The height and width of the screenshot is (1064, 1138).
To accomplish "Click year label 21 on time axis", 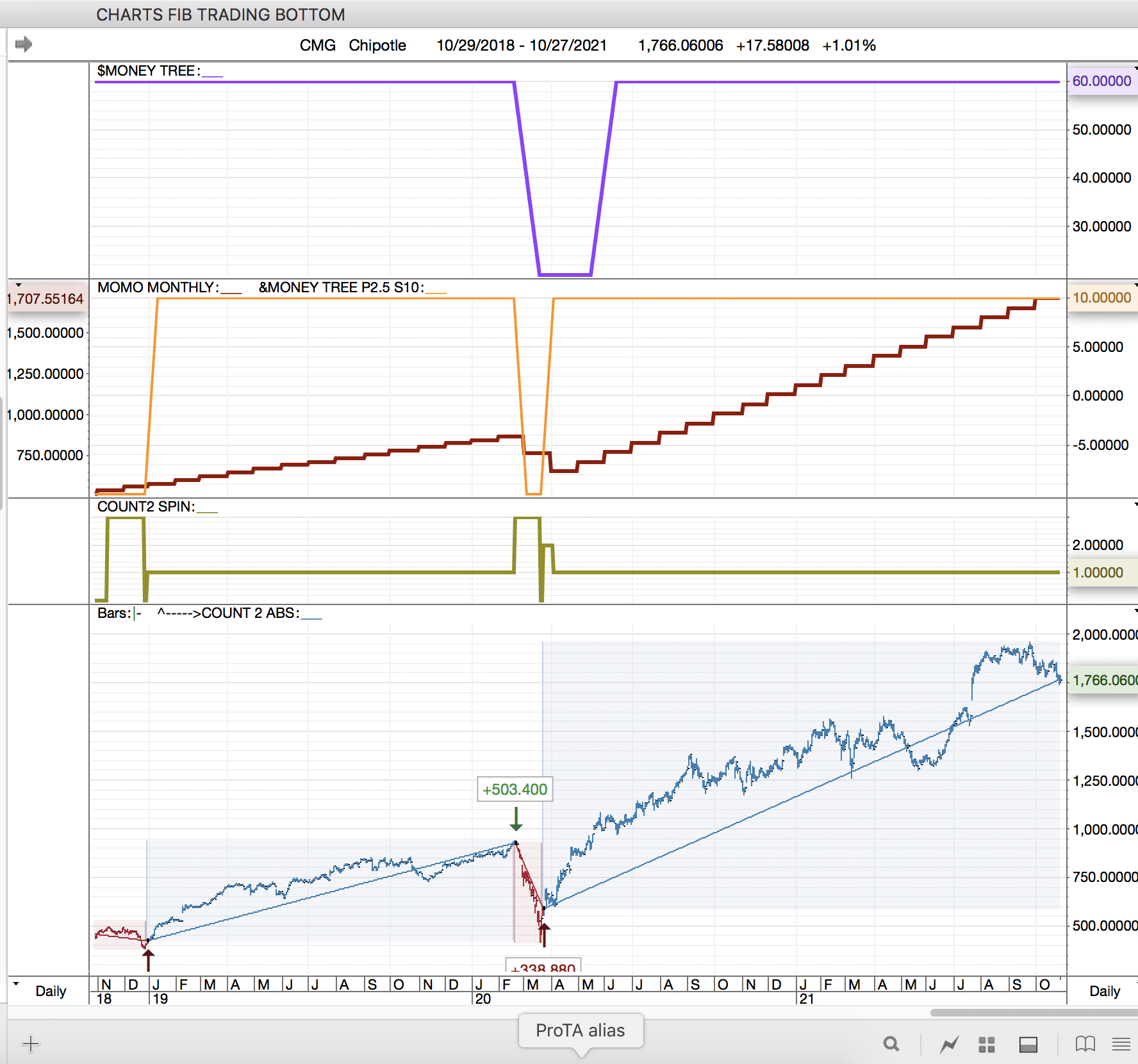I will (x=806, y=999).
